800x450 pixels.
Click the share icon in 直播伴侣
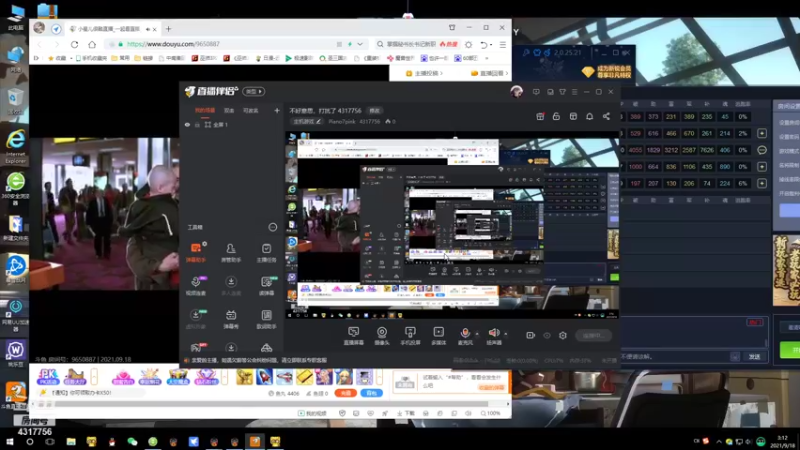[x=606, y=116]
